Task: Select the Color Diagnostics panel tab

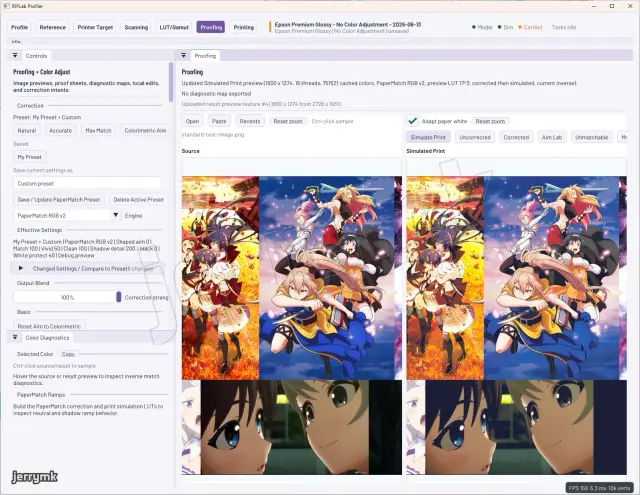Action: click(47, 337)
